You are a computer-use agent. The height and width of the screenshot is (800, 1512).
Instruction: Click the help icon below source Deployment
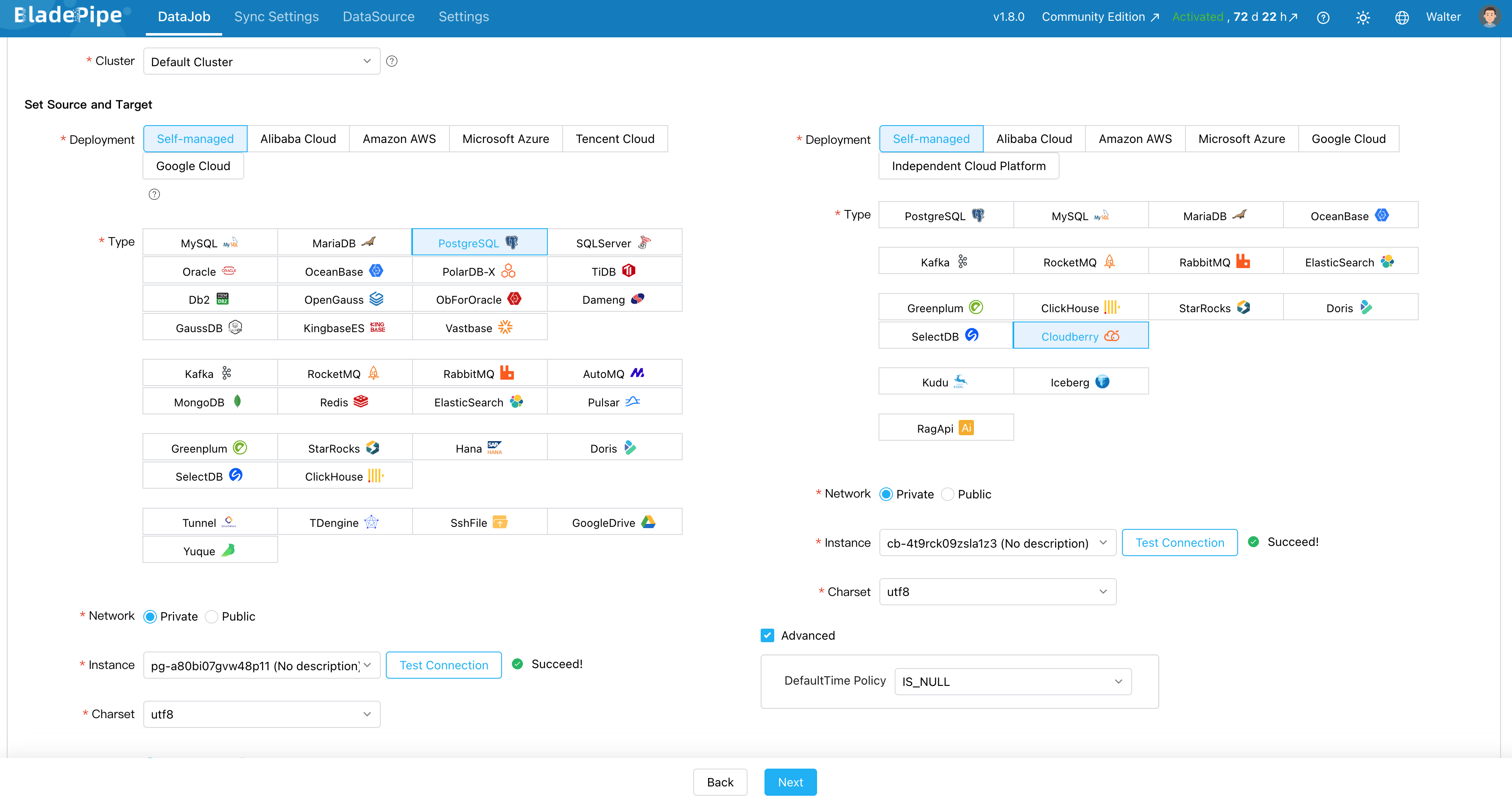click(154, 194)
